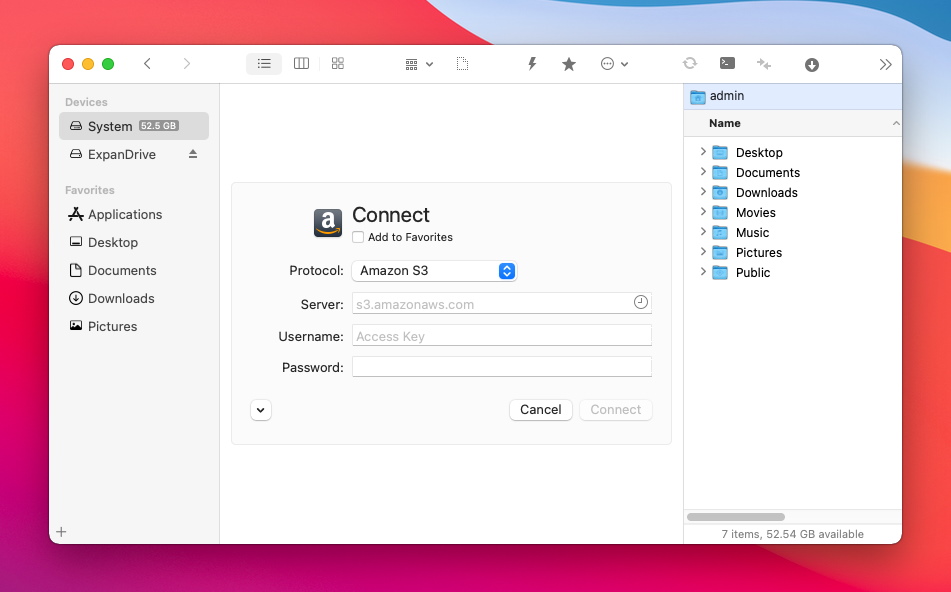Select the Movies folder row
951x592 pixels.
click(793, 212)
